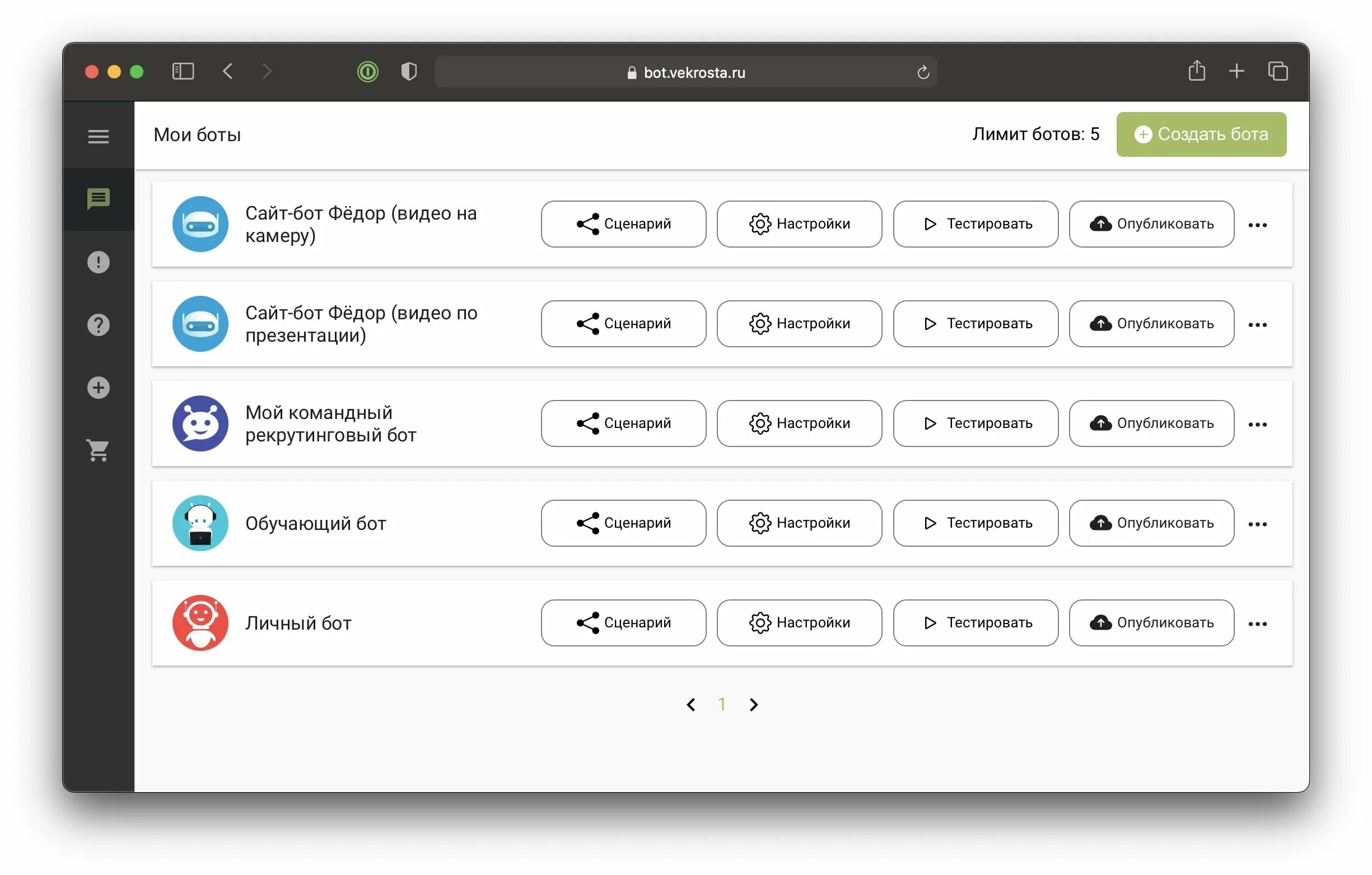Reload the page with refresh icon
Viewport: 1372px width, 875px height.
923,72
